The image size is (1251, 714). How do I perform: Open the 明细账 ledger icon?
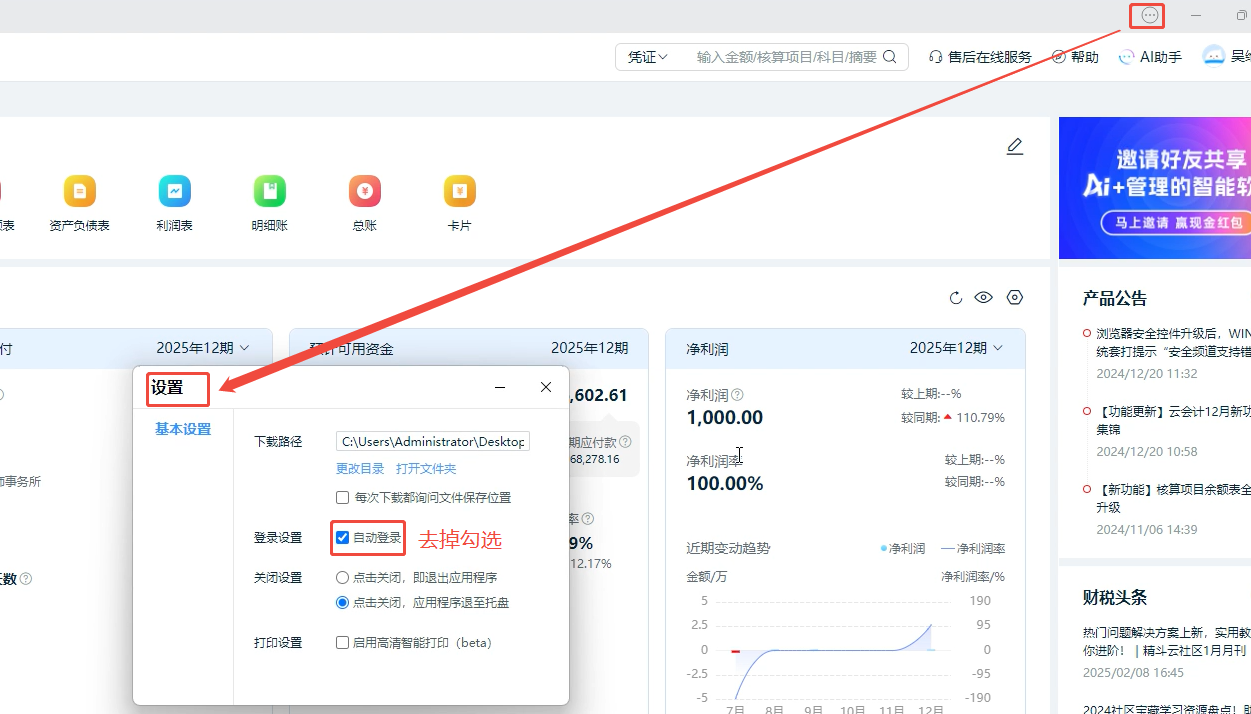(x=269, y=191)
